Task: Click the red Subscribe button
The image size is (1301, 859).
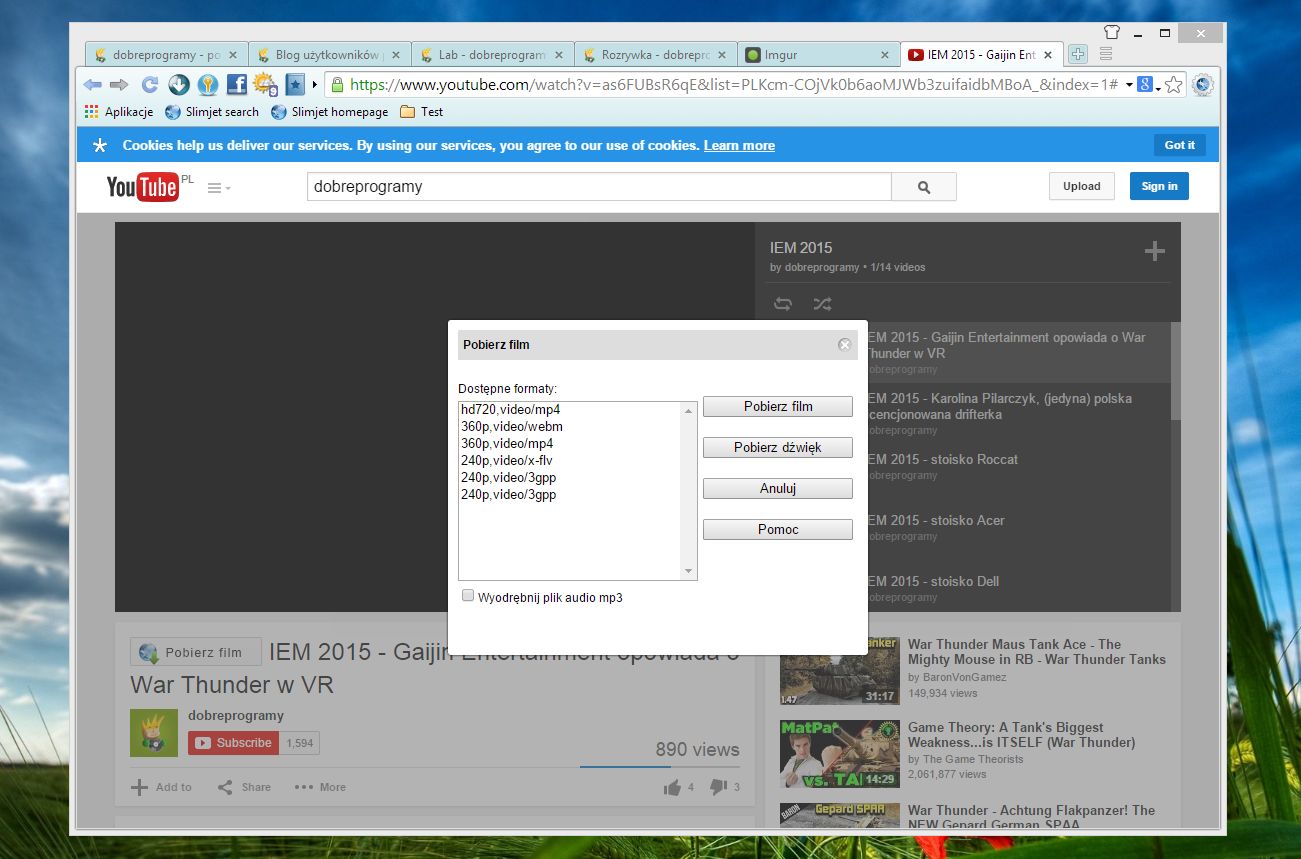Action: [x=233, y=743]
